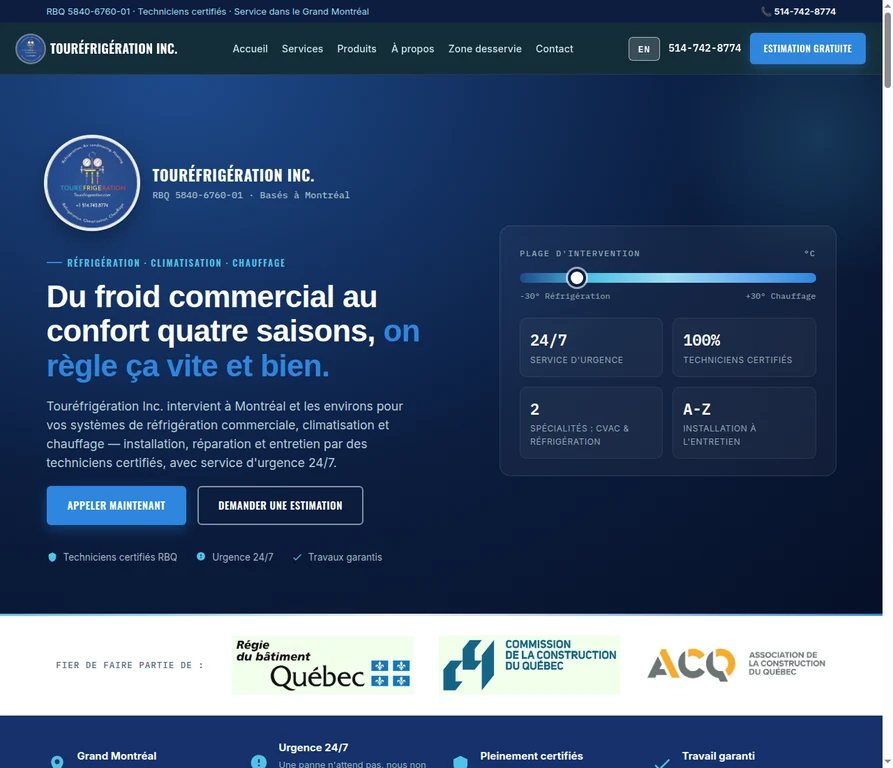Click the +30° Chauffage label
Viewport: 893px width, 768px height.
(x=780, y=296)
